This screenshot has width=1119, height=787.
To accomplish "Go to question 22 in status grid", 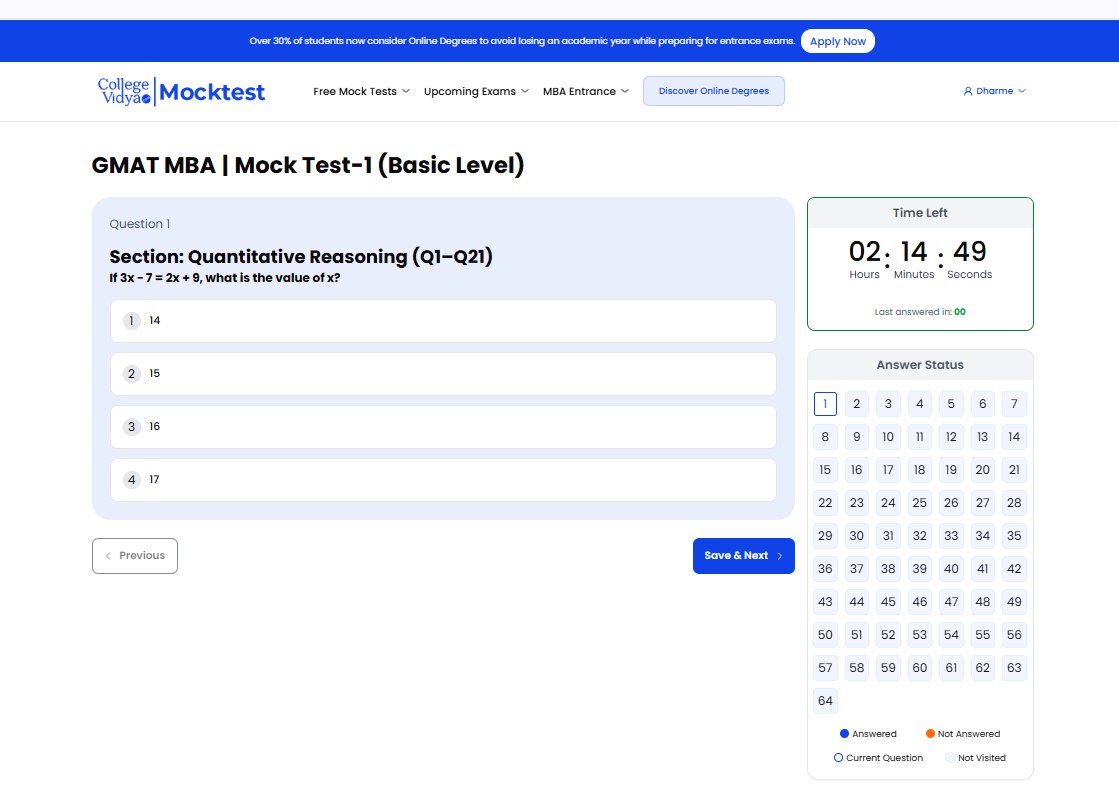I will pyautogui.click(x=825, y=503).
